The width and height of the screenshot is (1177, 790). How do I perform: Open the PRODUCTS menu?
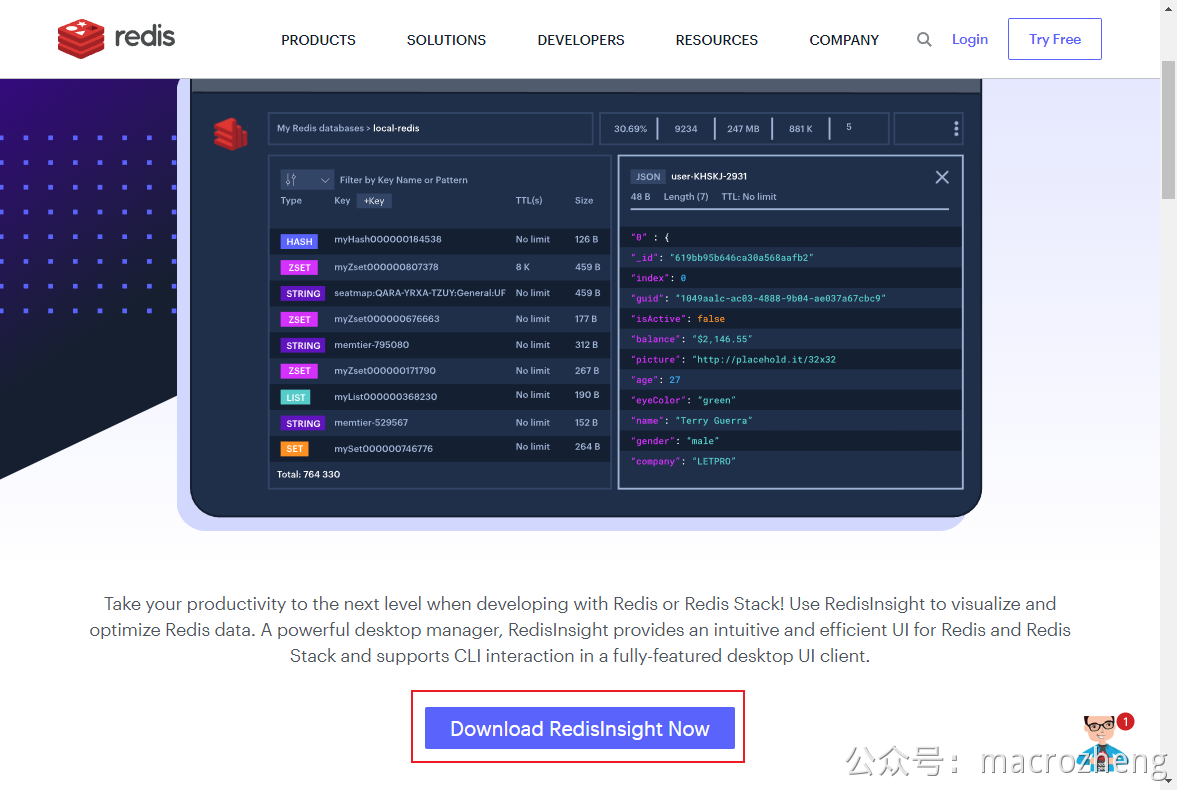[318, 40]
